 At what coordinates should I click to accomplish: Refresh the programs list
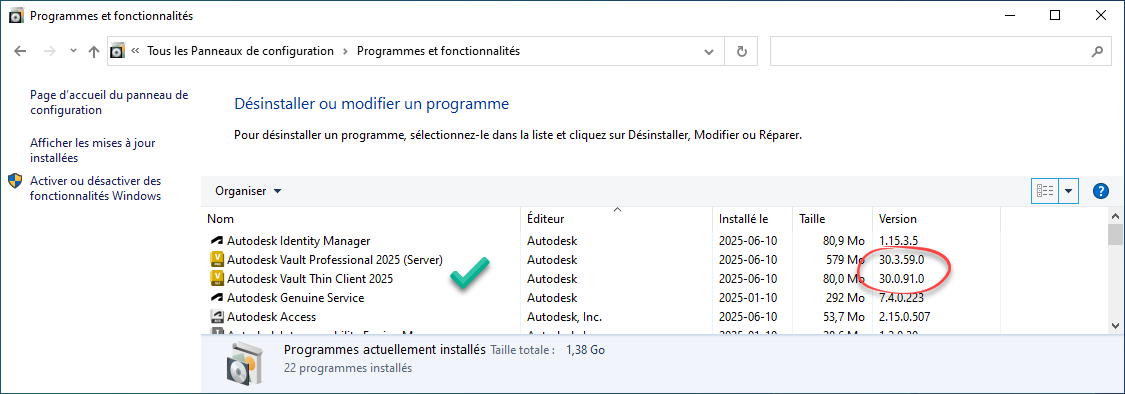point(742,52)
